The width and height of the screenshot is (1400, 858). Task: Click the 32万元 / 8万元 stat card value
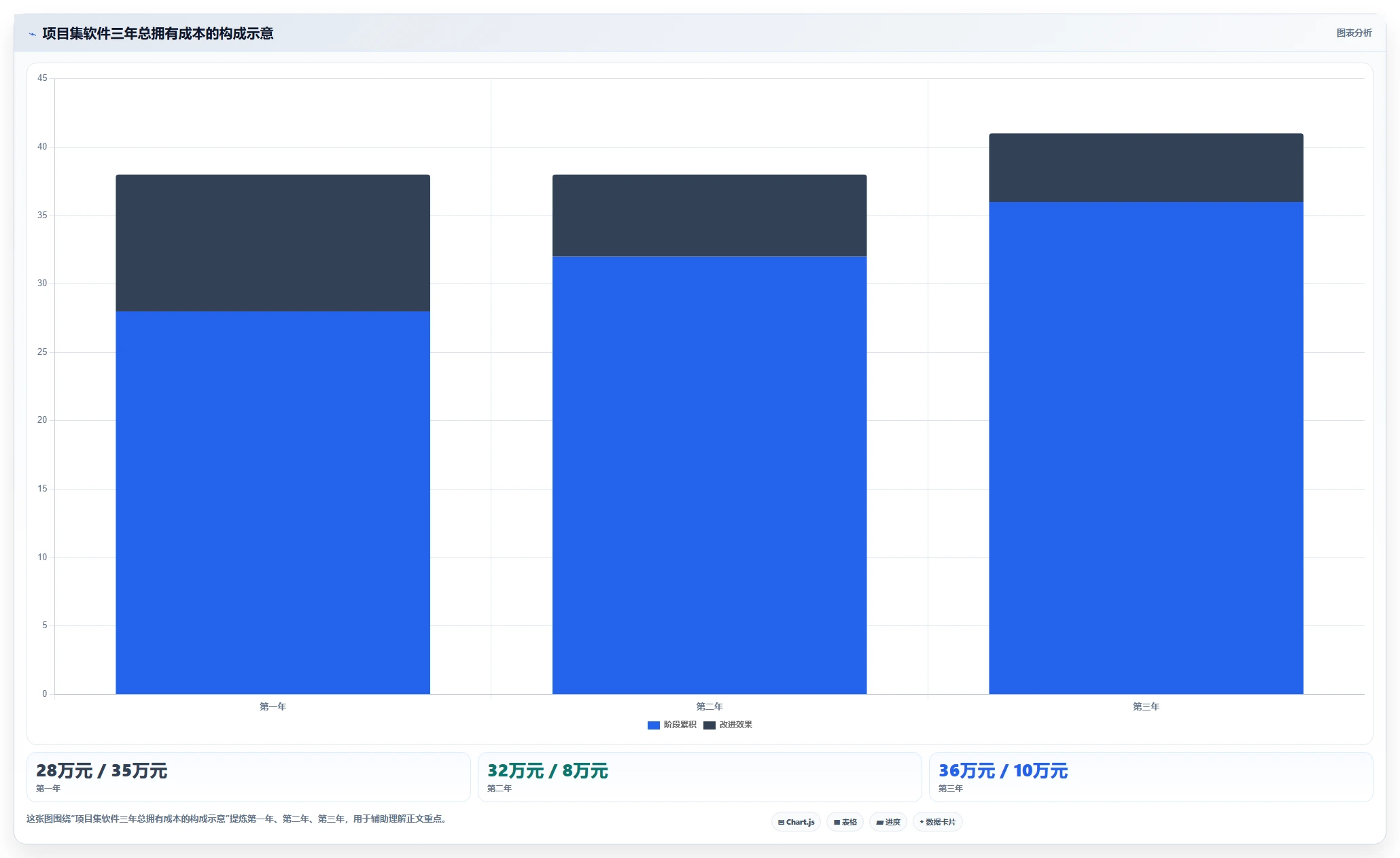(547, 771)
